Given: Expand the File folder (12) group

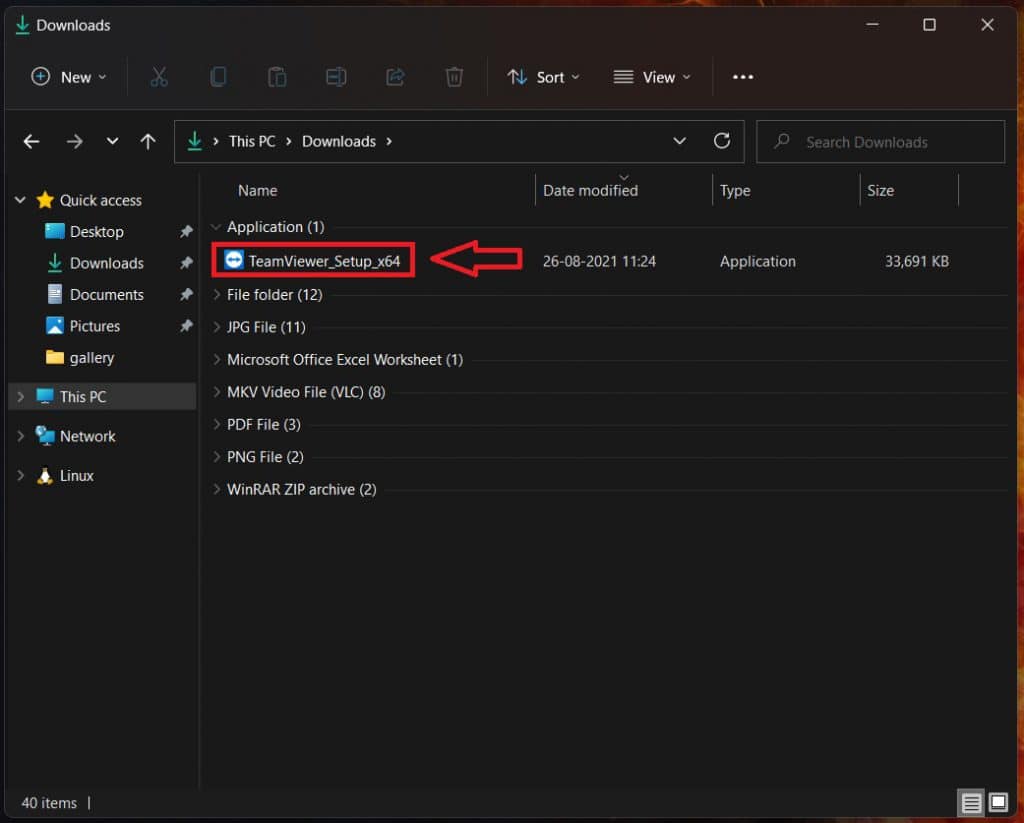Looking at the screenshot, I should point(216,295).
